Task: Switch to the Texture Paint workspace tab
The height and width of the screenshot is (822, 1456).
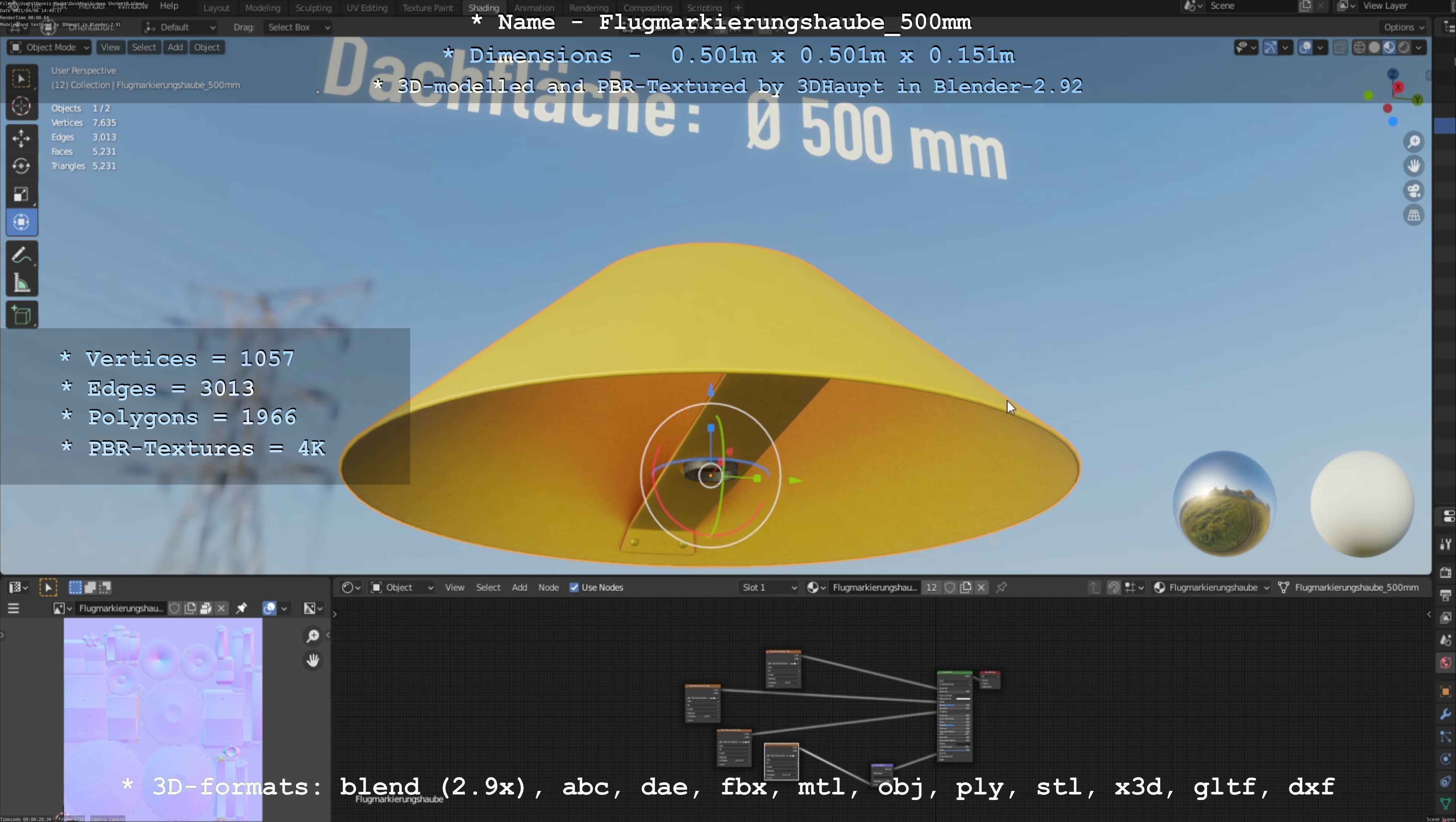Action: (x=428, y=8)
